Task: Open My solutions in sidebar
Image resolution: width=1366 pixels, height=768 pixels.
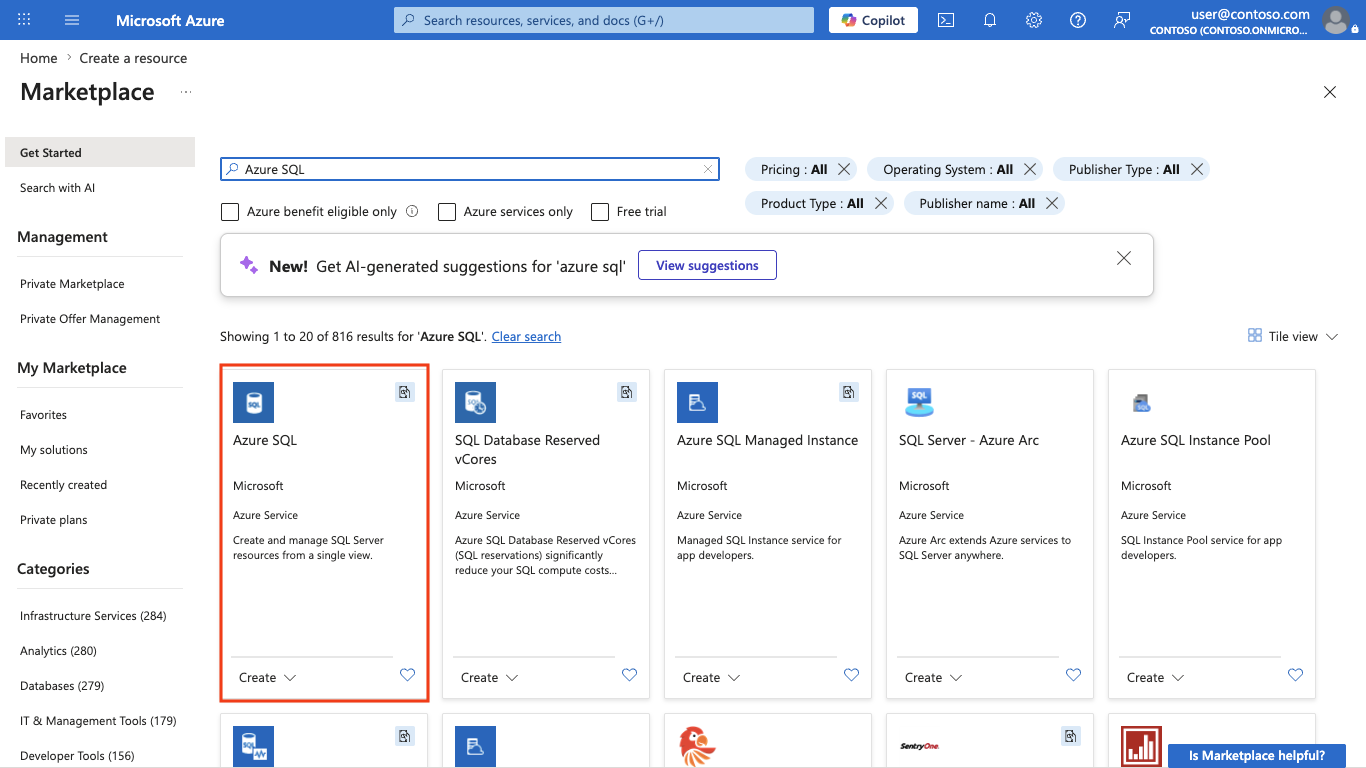Action: click(54, 450)
